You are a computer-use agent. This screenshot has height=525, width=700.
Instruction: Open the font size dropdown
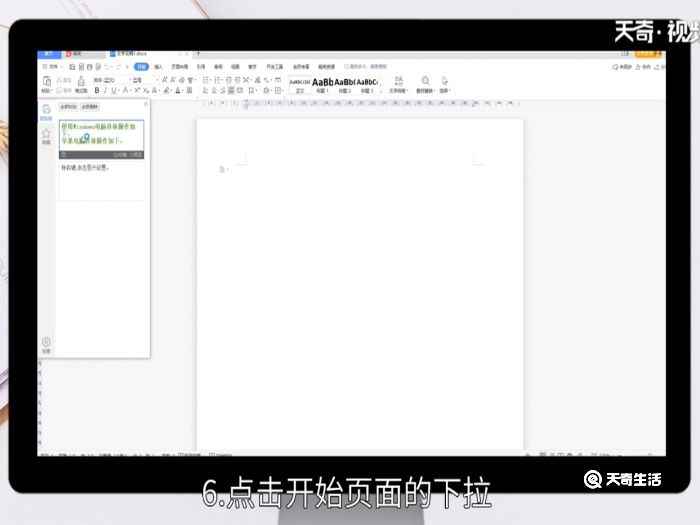point(137,80)
